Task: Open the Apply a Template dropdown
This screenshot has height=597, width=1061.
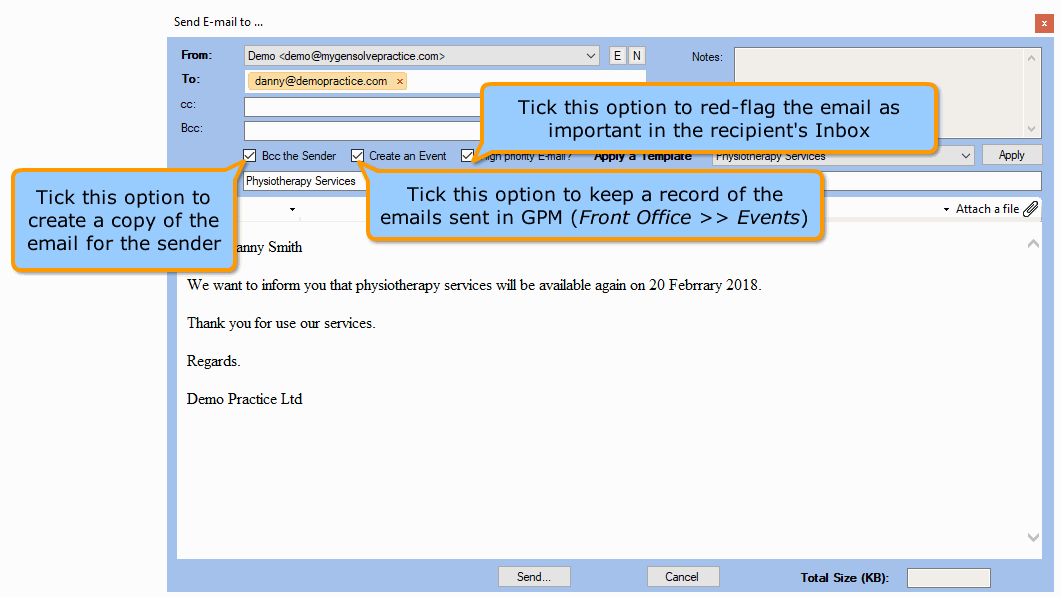Action: (965, 156)
